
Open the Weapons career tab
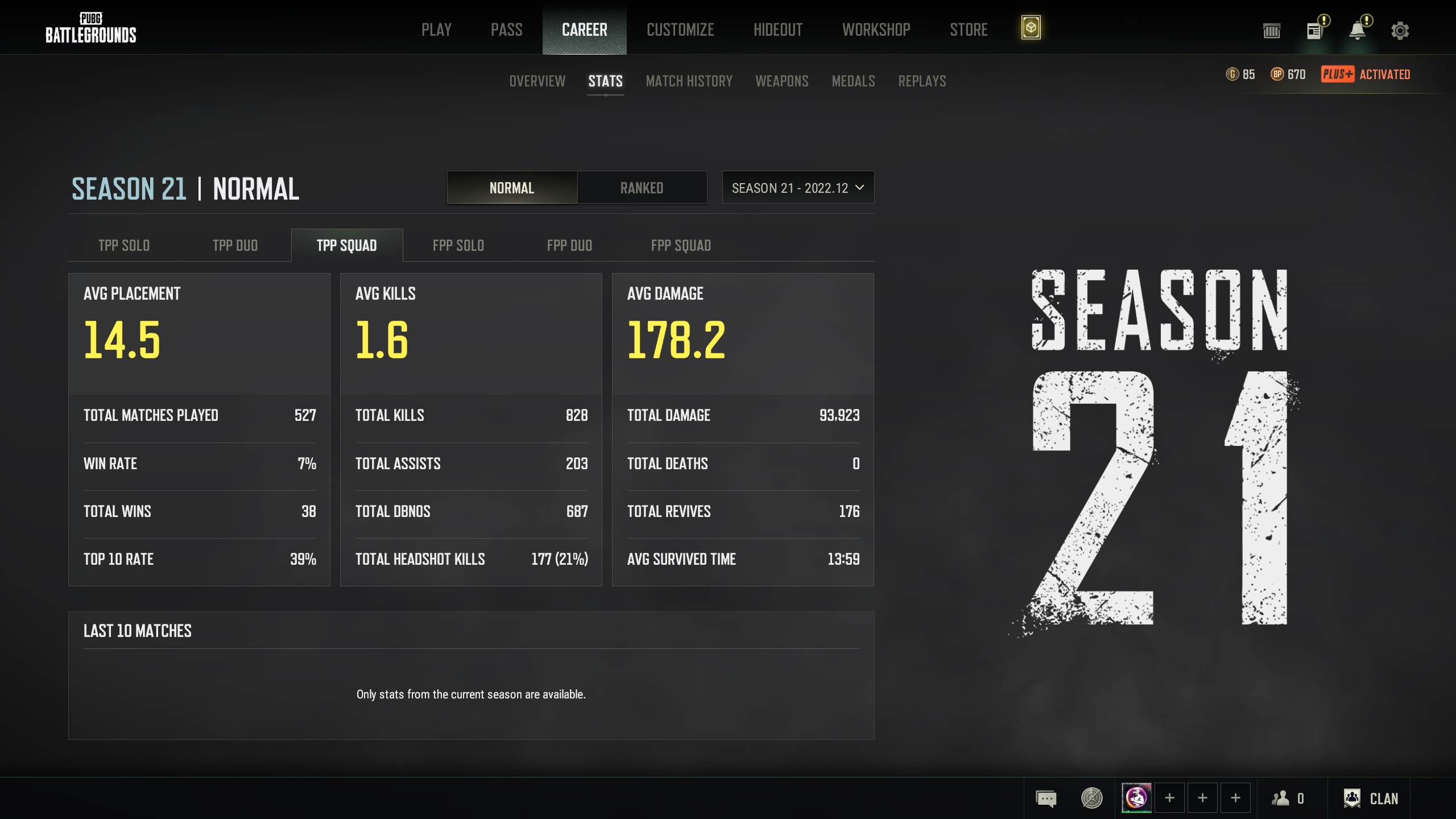pyautogui.click(x=781, y=81)
